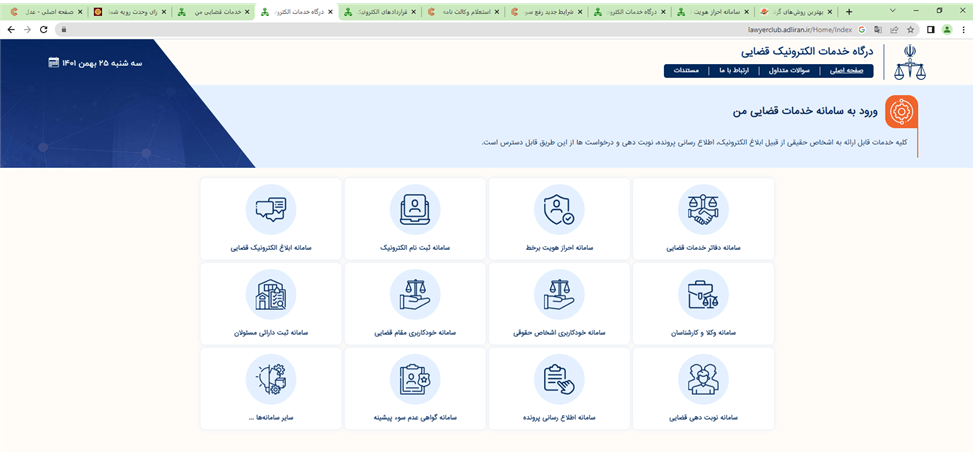Image resolution: width=973 pixels, height=452 pixels.
Task: Reload the current page
Action: [x=43, y=29]
